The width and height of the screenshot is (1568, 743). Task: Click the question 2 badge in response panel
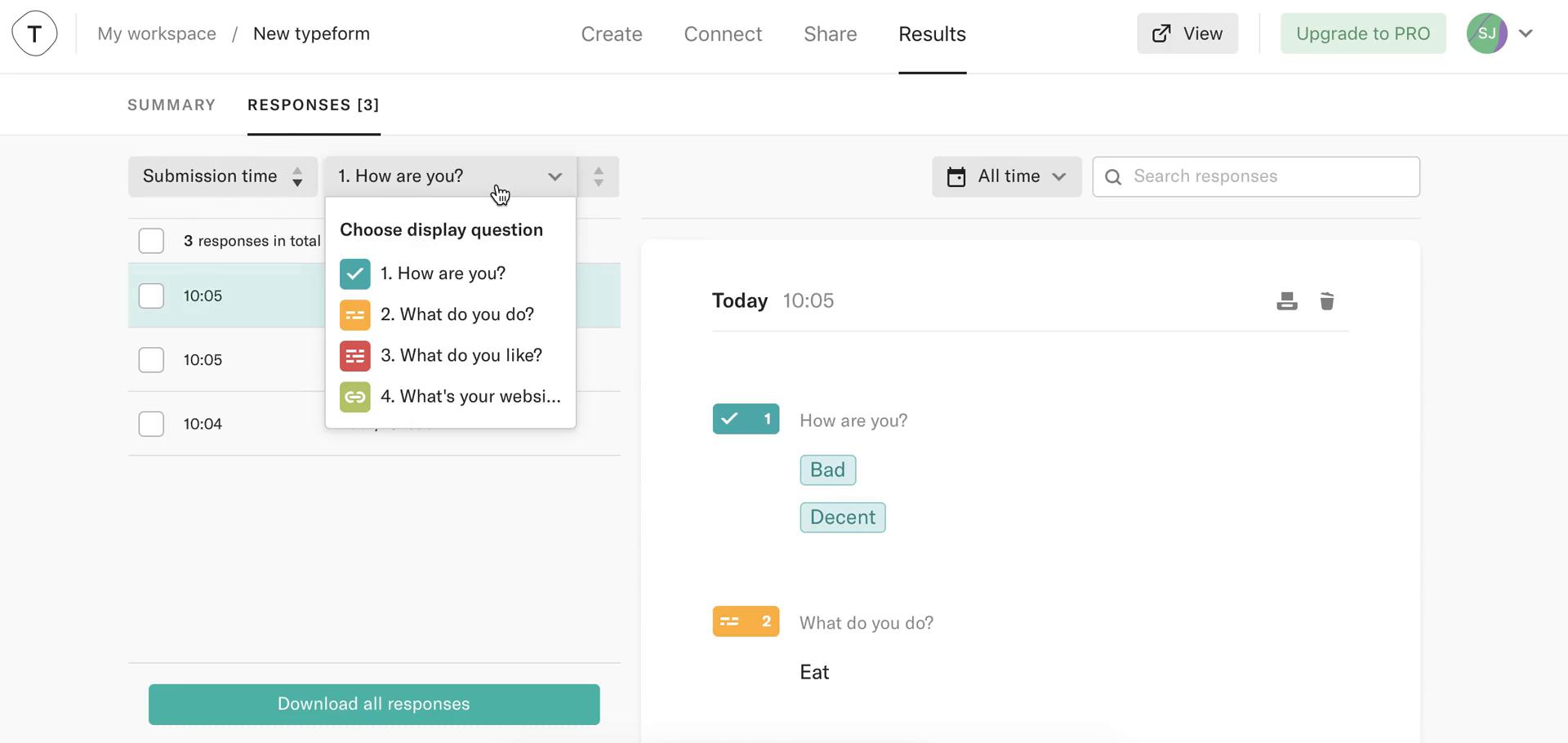click(746, 621)
